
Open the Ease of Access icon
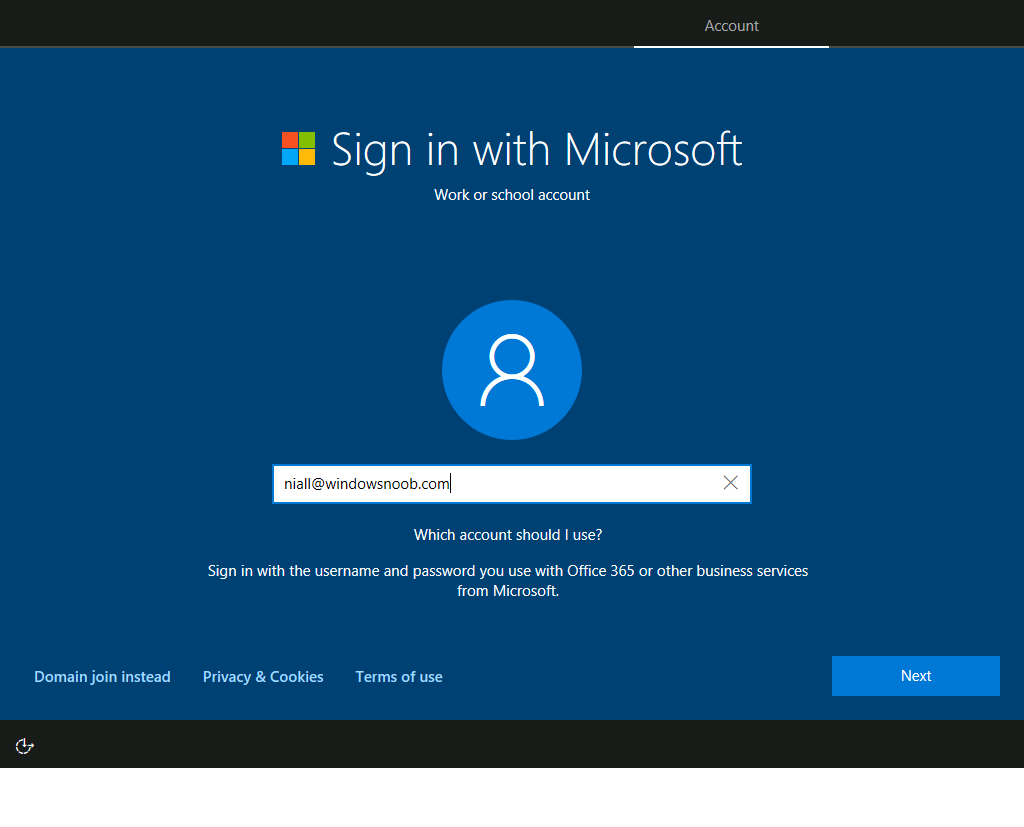(24, 745)
